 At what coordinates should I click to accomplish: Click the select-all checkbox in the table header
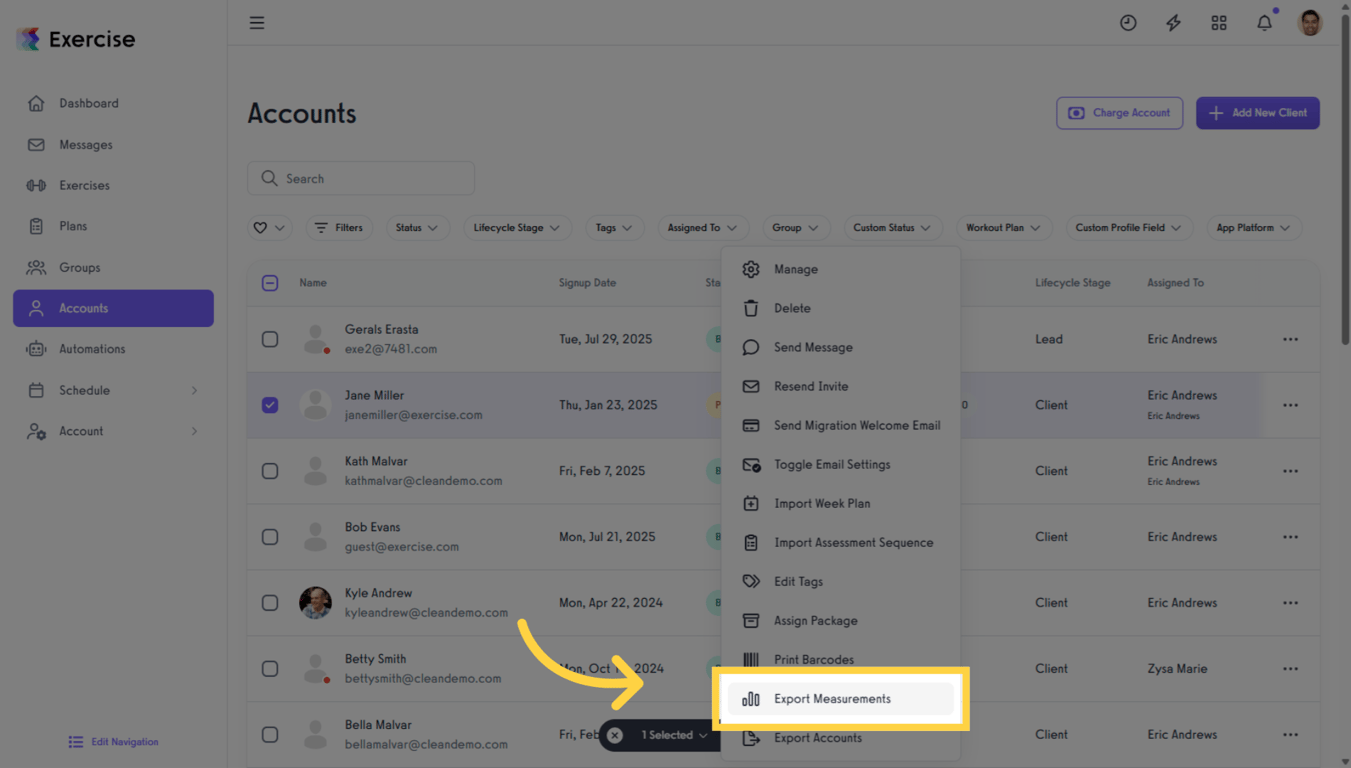(x=269, y=283)
